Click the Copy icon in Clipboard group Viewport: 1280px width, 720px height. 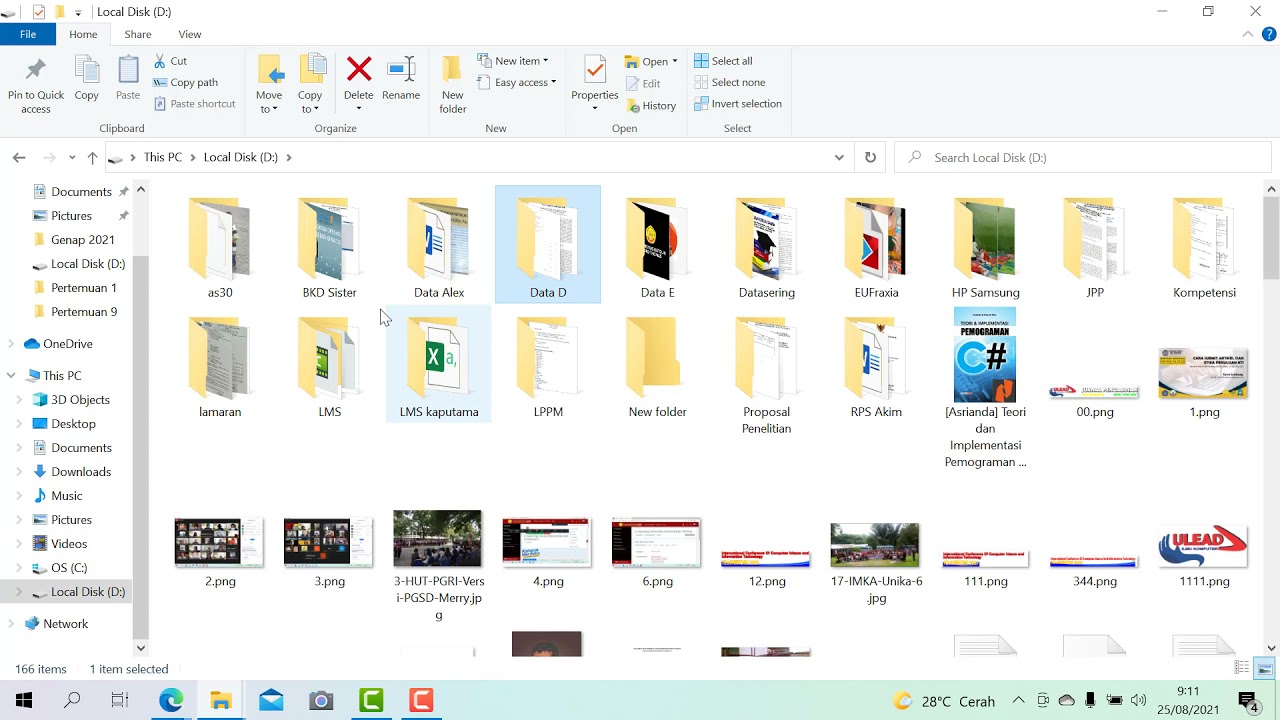coord(87,70)
